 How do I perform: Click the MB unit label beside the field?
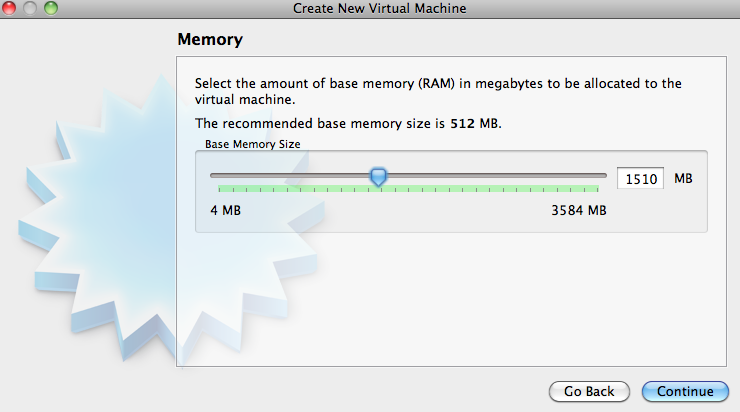(x=683, y=178)
